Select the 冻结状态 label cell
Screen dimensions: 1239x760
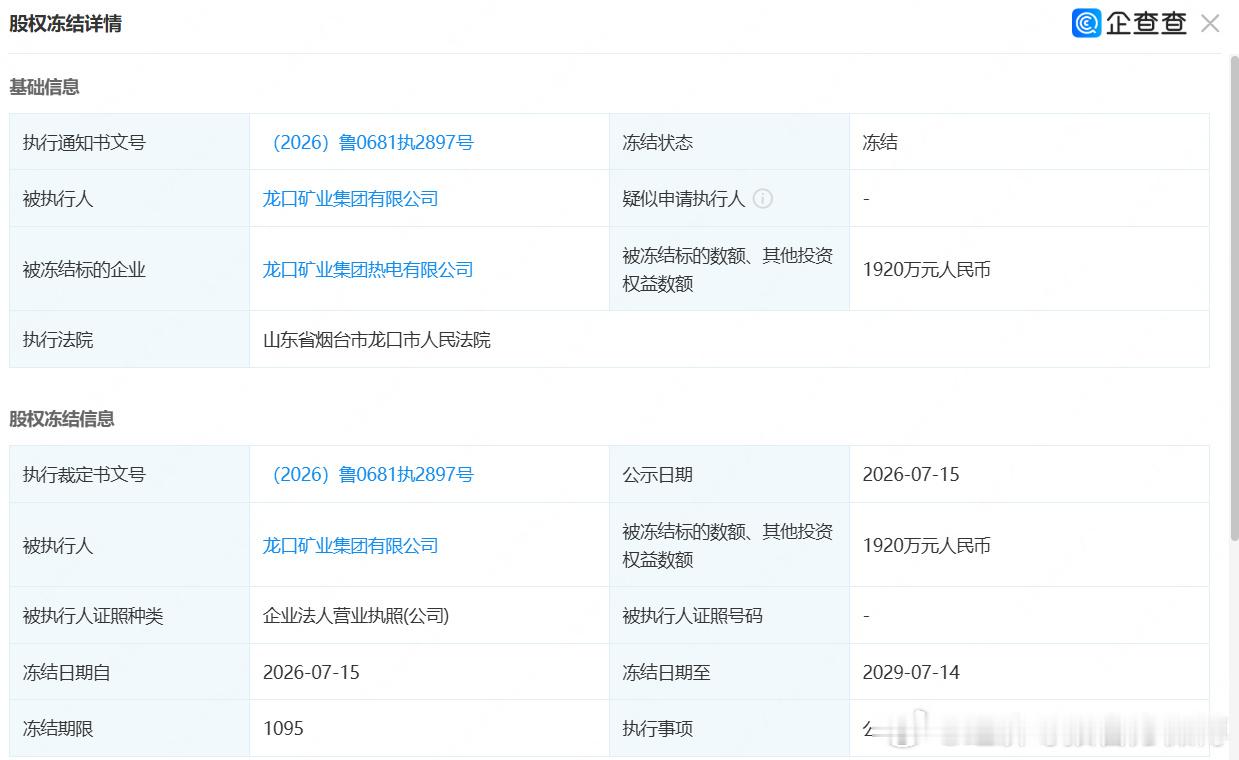(x=730, y=142)
